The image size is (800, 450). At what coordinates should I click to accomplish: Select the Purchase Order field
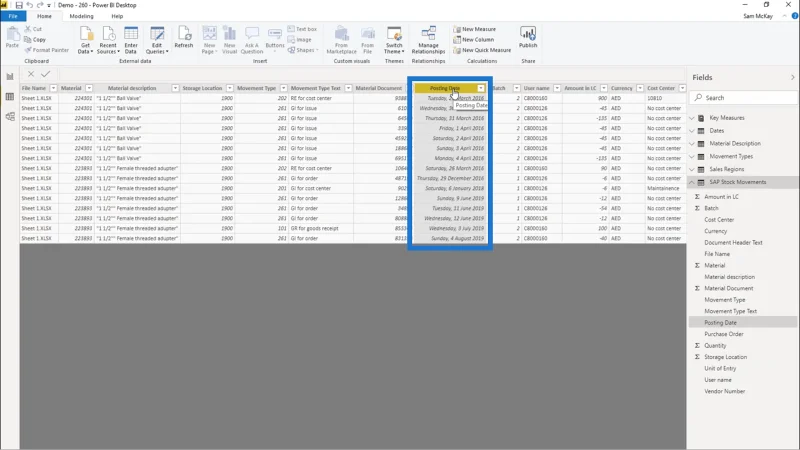click(723, 334)
